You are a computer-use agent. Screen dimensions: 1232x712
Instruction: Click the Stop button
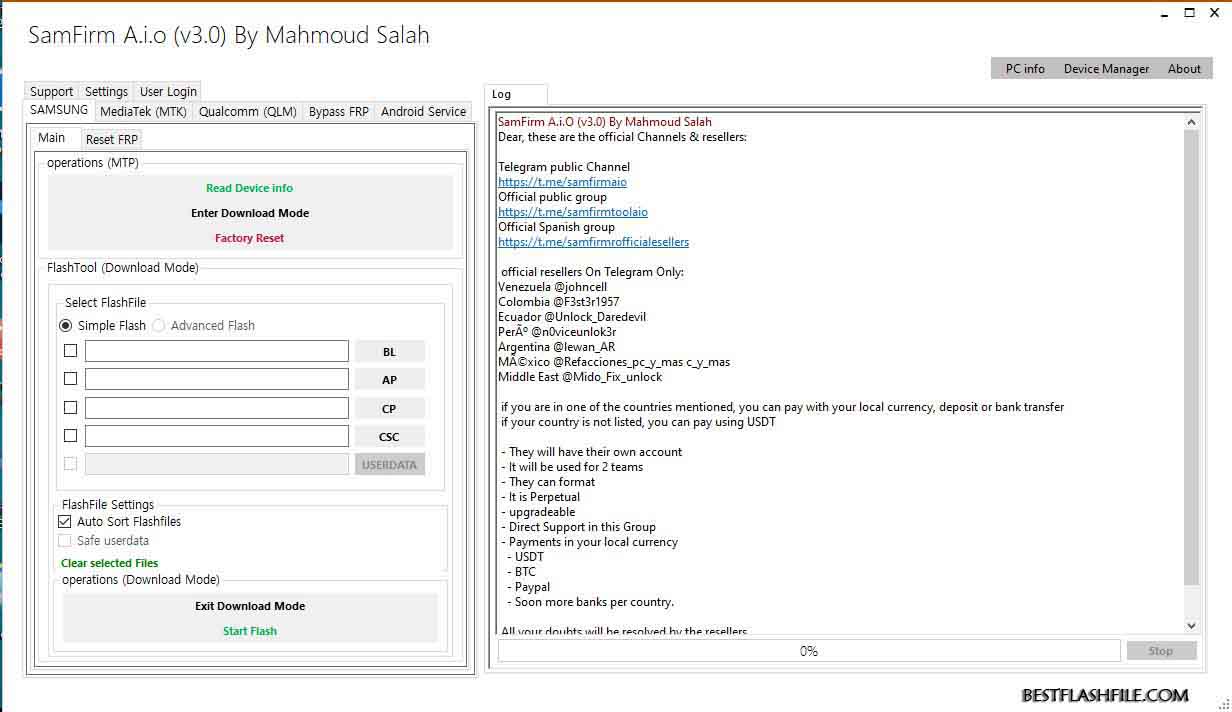[x=1161, y=651]
